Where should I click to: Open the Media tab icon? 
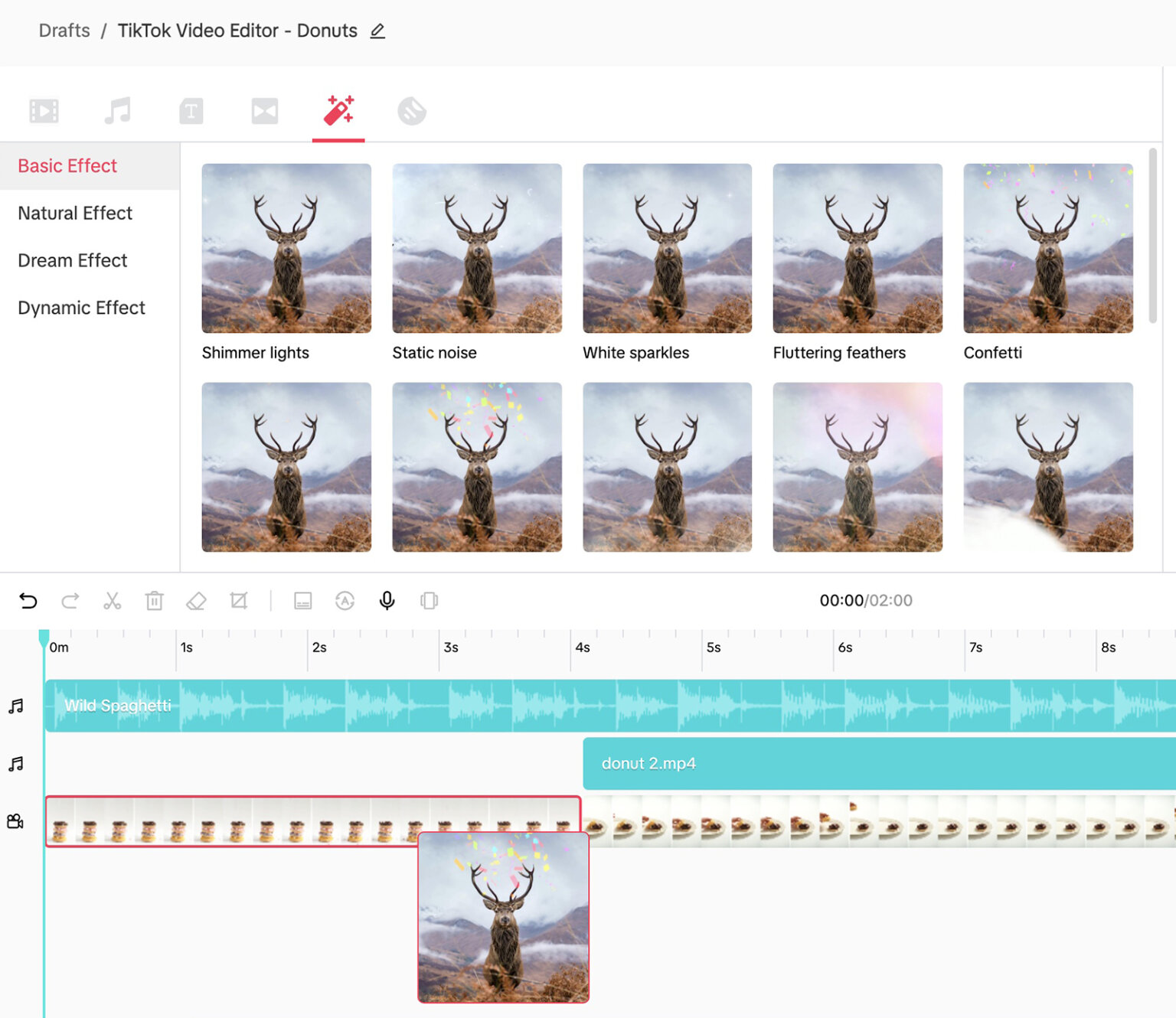(44, 109)
